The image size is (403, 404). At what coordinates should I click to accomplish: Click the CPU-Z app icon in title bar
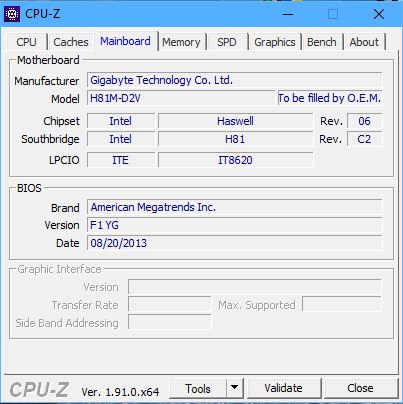(12, 14)
